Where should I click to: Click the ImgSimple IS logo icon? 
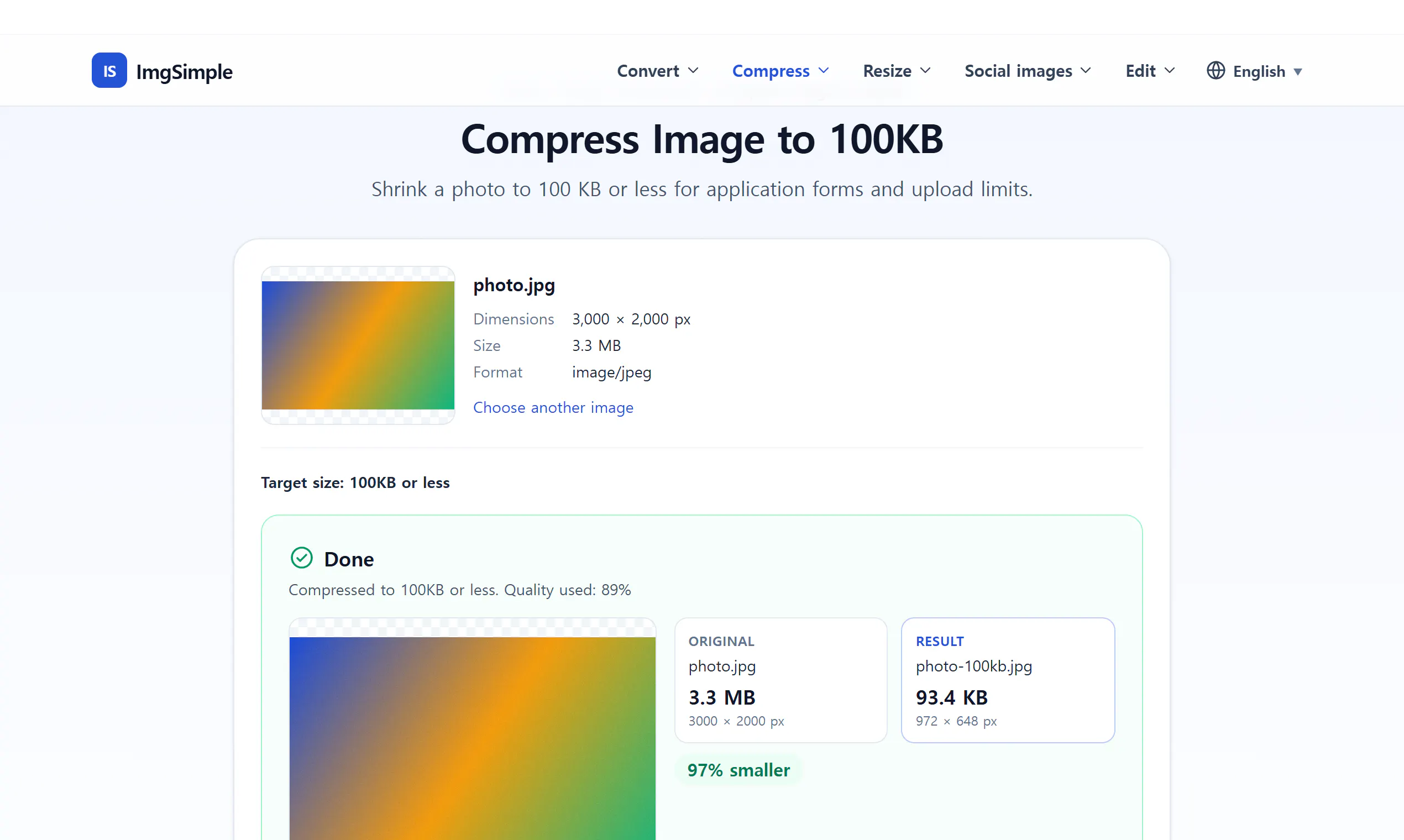click(x=109, y=71)
